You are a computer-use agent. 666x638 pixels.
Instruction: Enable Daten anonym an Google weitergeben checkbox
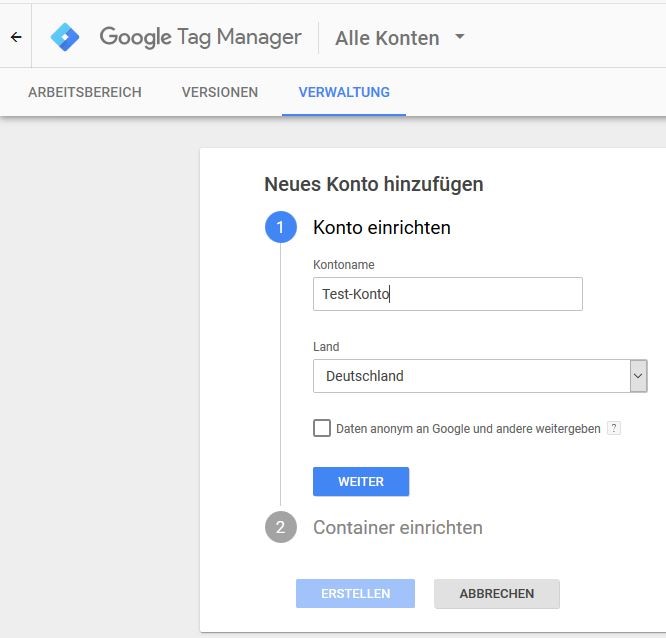point(322,428)
